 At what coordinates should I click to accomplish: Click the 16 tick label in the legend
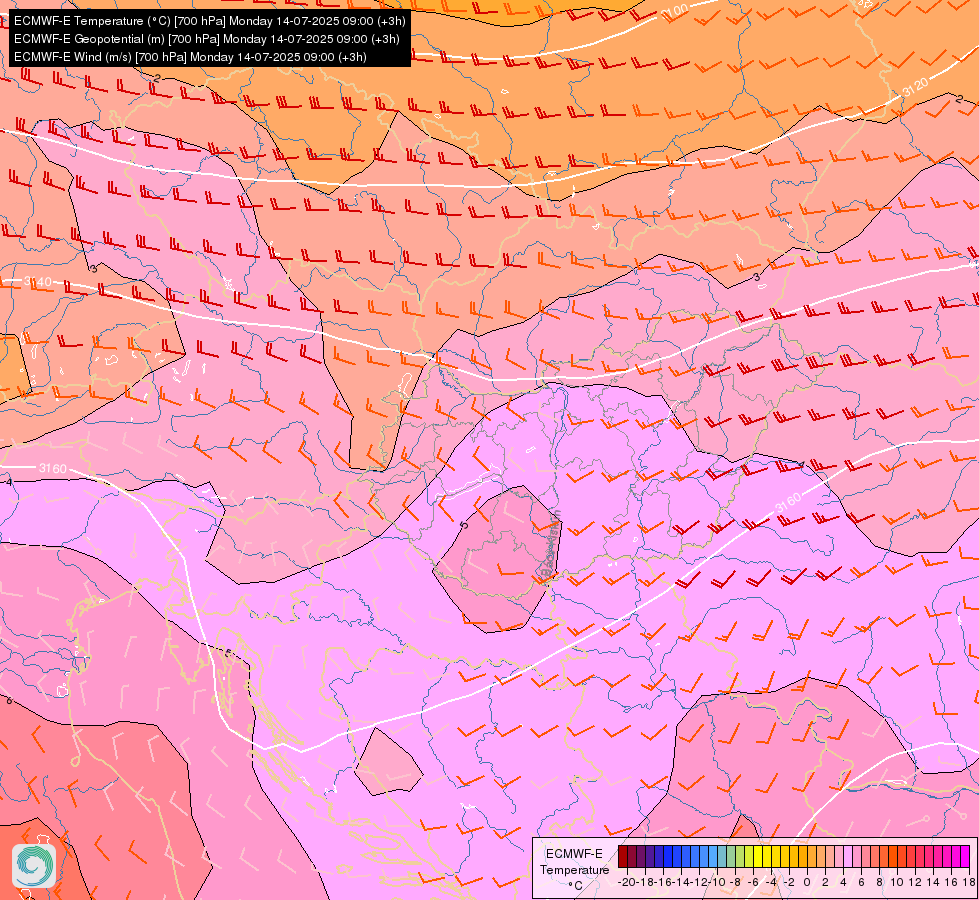pyautogui.click(x=951, y=883)
